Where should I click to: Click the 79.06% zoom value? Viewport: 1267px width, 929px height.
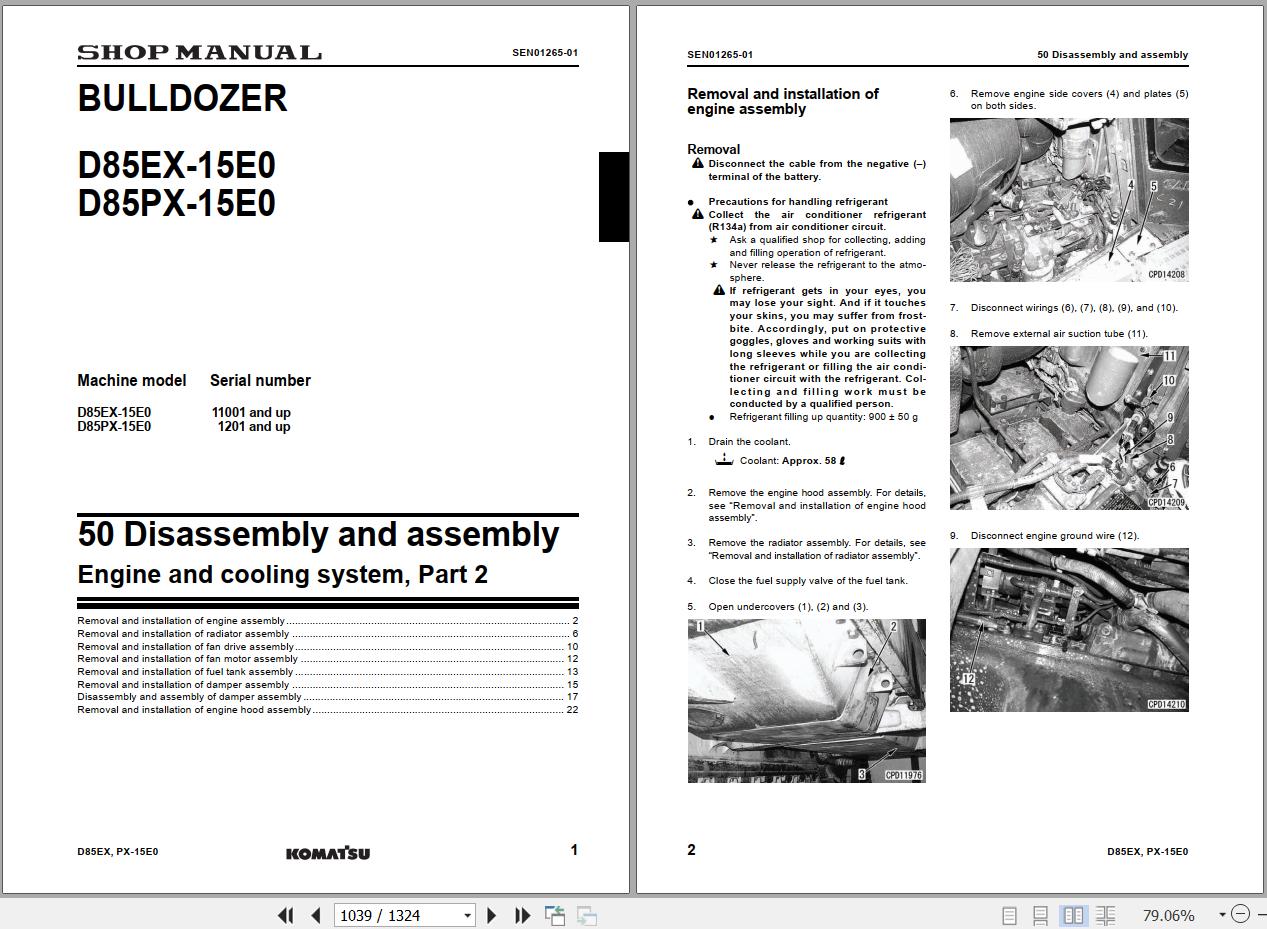[1168, 915]
